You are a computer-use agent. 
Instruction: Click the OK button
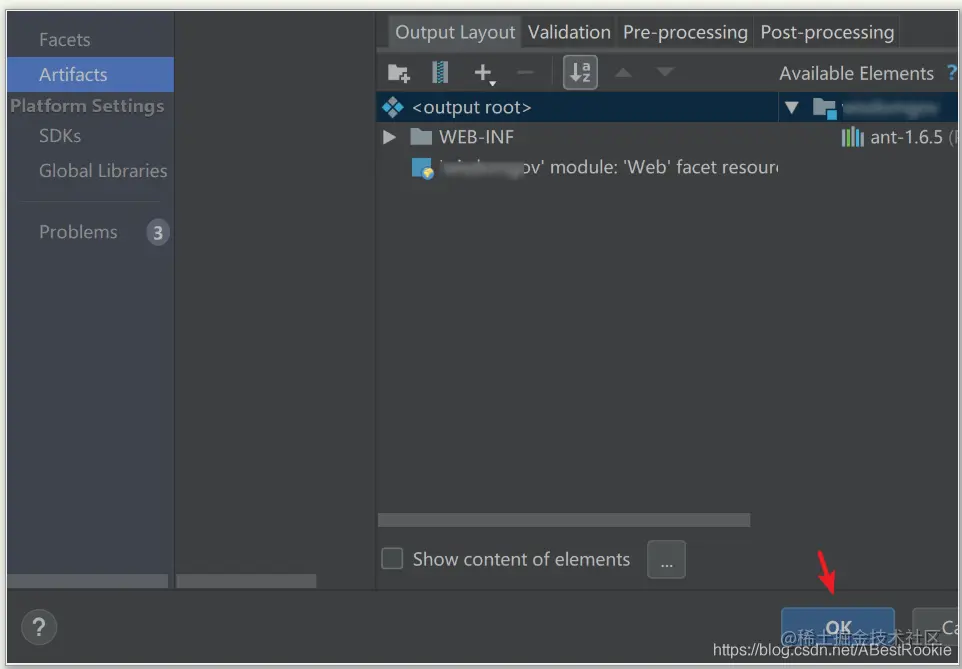click(837, 627)
